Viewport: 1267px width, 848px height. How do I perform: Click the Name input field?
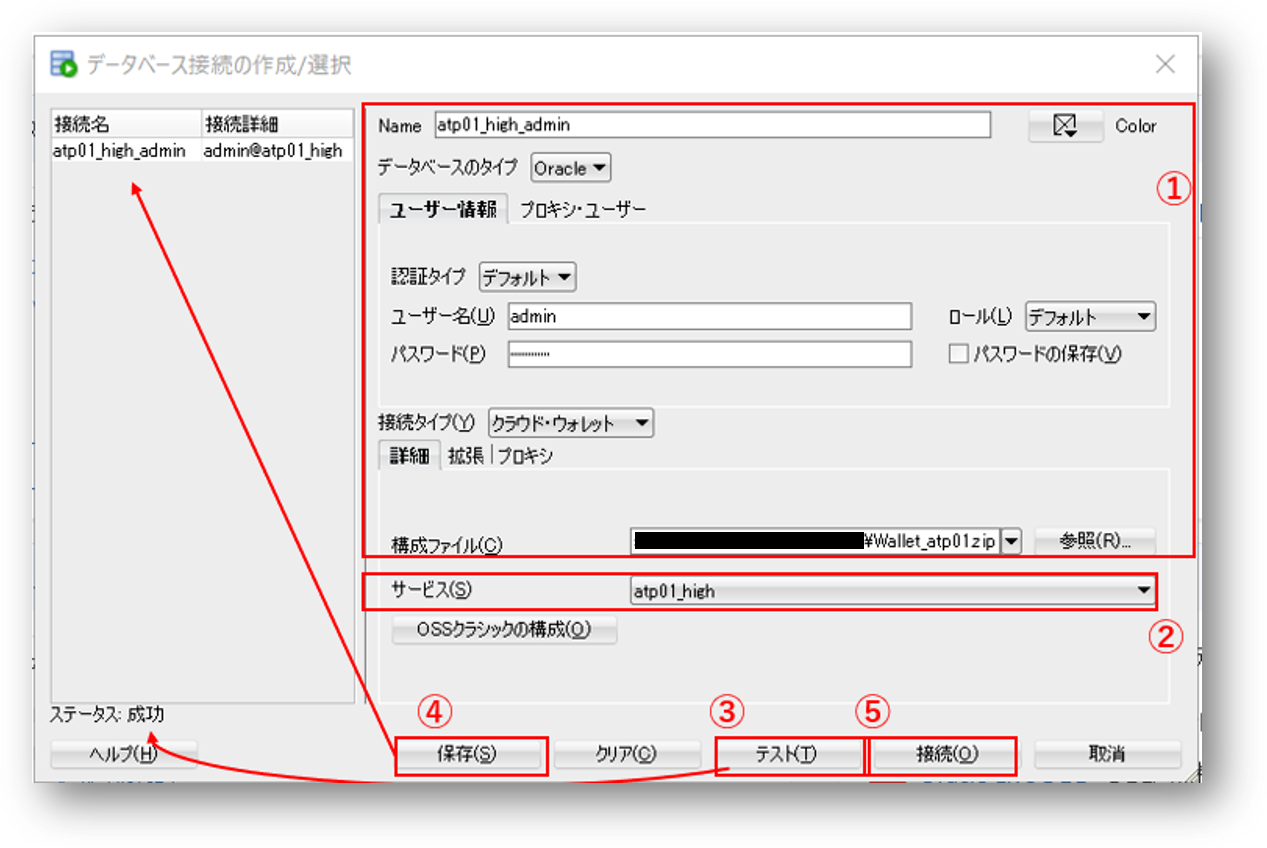coord(700,124)
